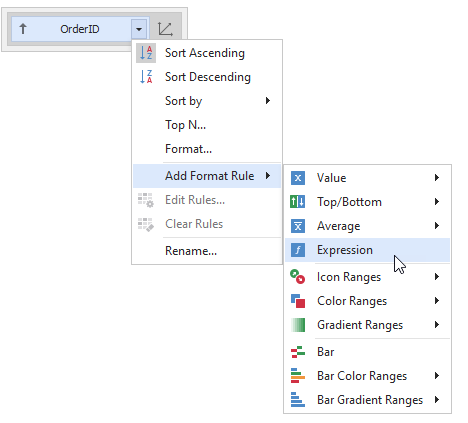Click the Value format rule icon

298,178
